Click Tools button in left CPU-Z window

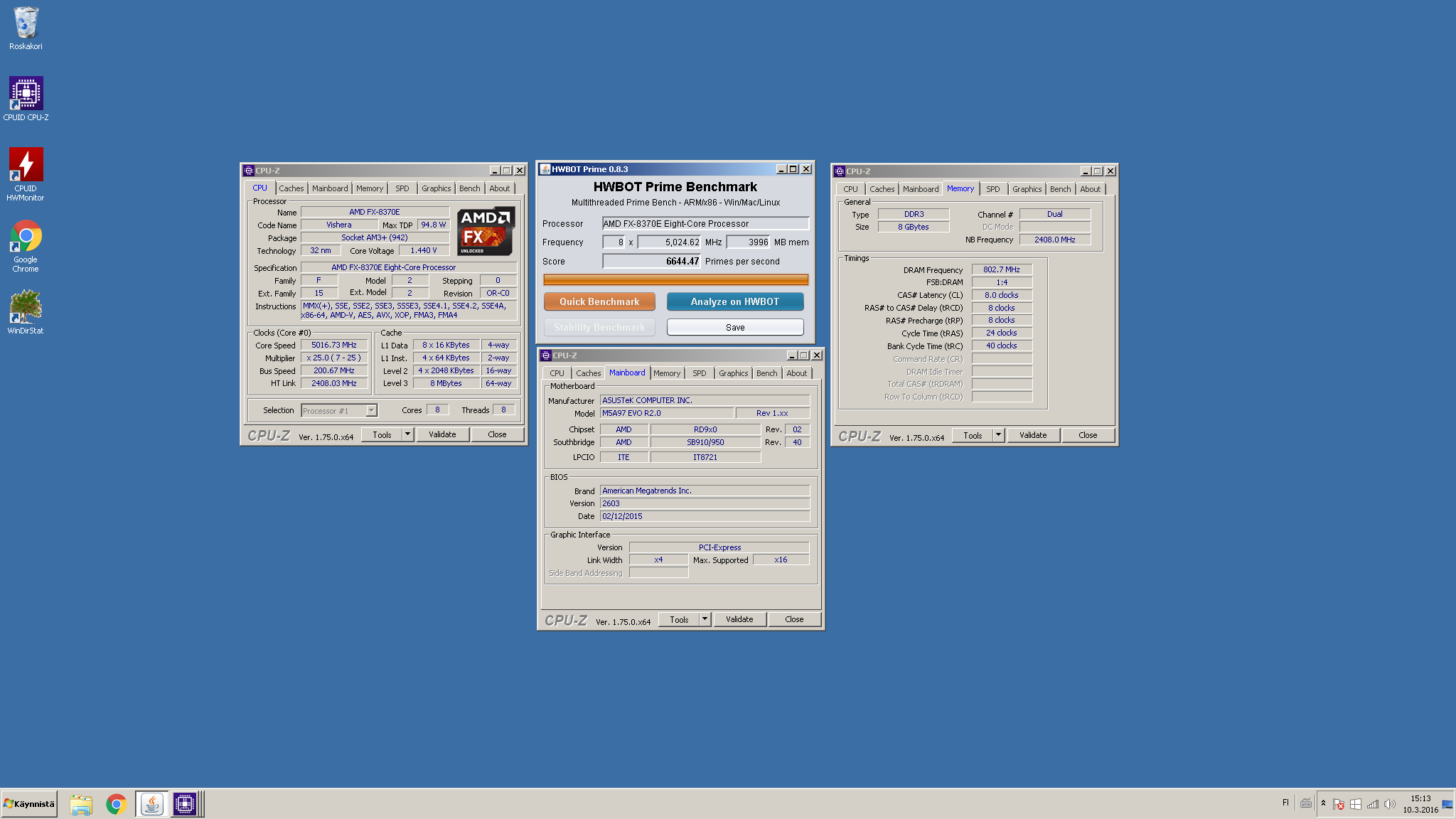pyautogui.click(x=382, y=434)
